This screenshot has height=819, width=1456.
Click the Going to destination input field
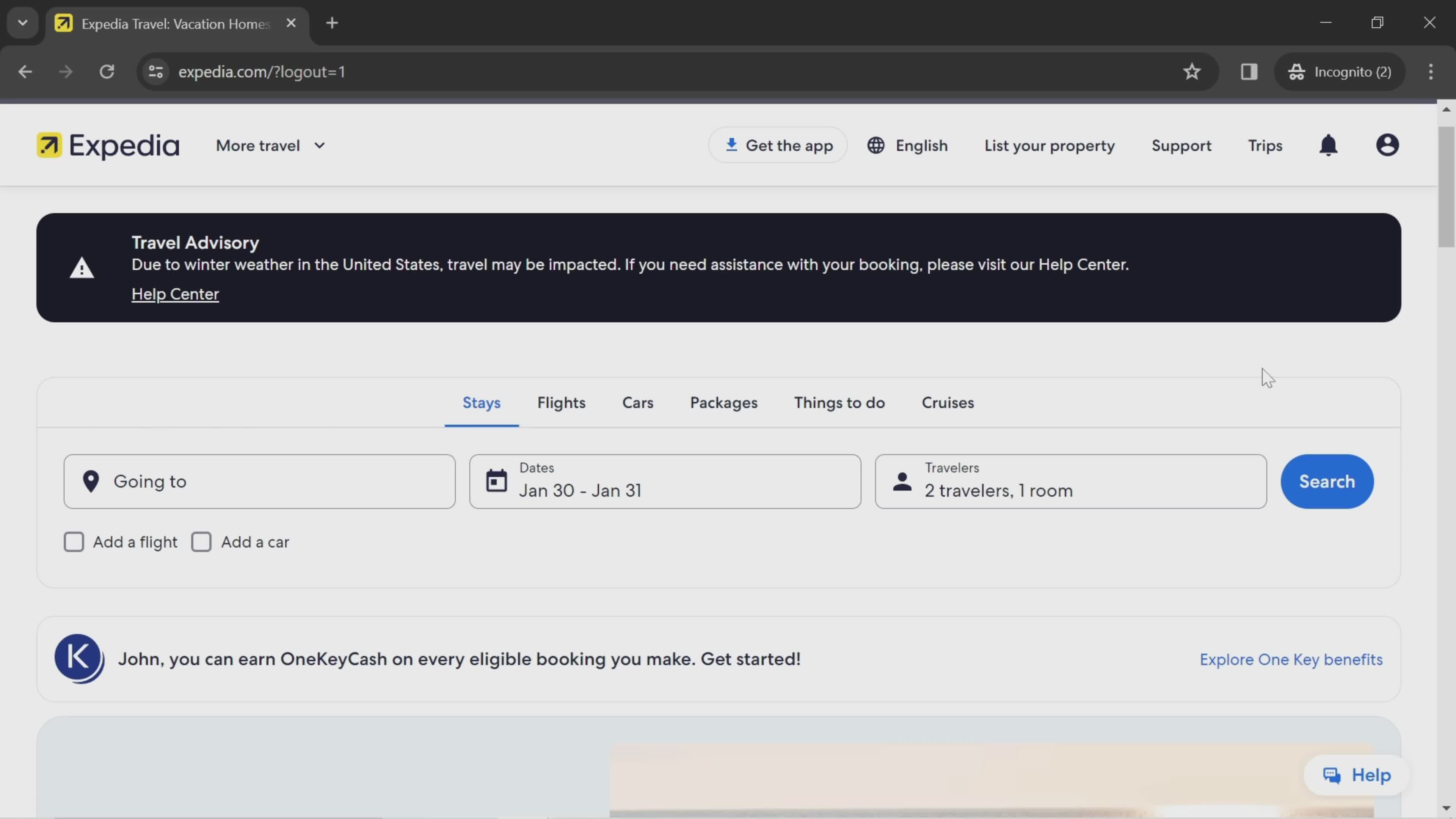tap(259, 481)
